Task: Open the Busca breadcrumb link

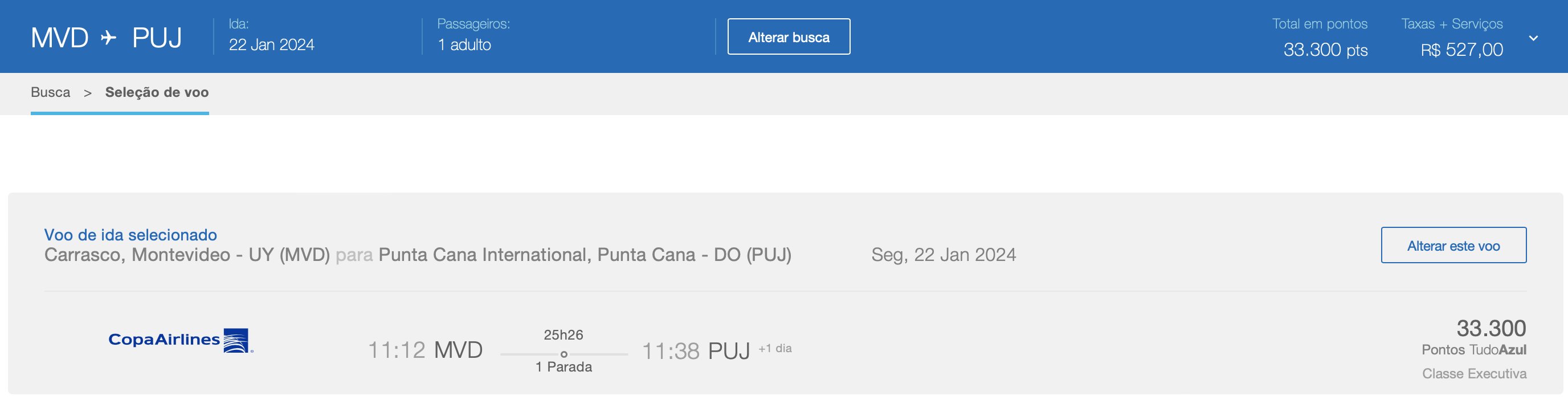Action: click(x=51, y=92)
